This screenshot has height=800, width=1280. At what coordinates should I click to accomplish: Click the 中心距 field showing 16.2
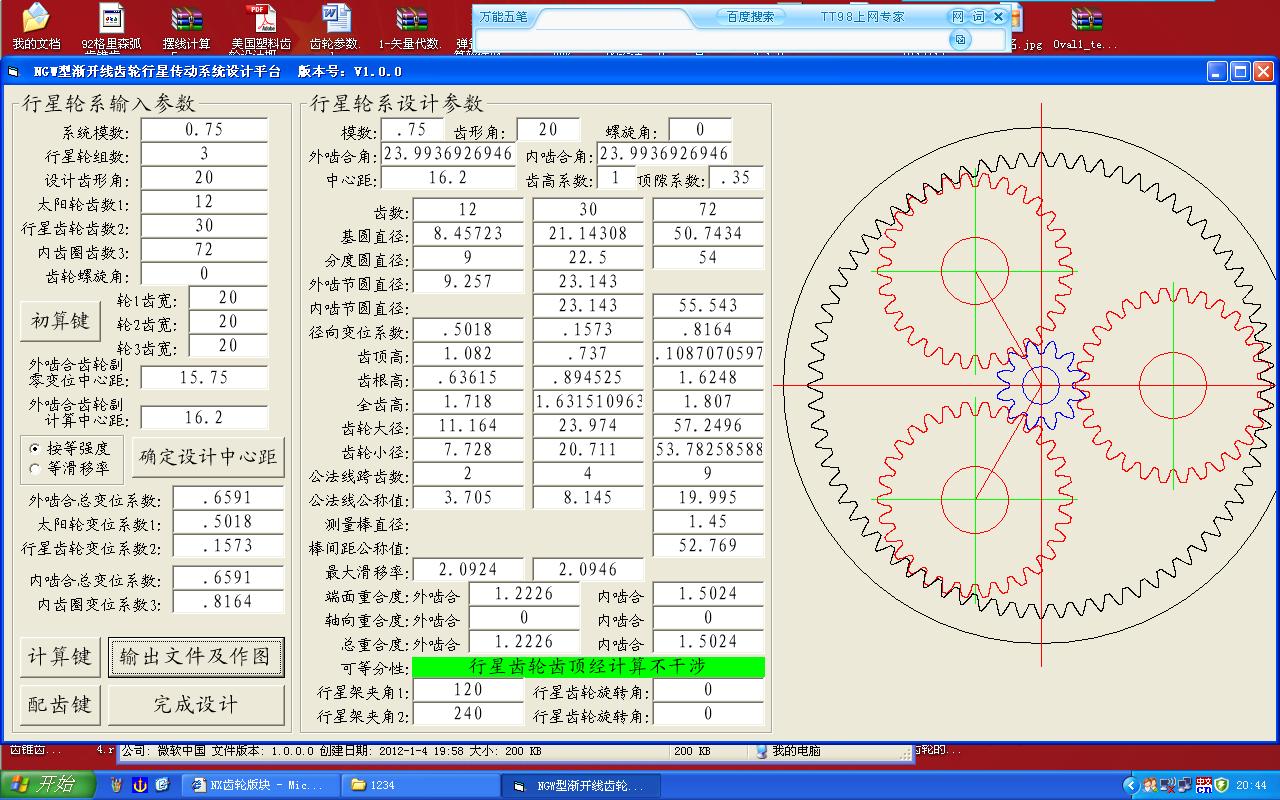[448, 178]
